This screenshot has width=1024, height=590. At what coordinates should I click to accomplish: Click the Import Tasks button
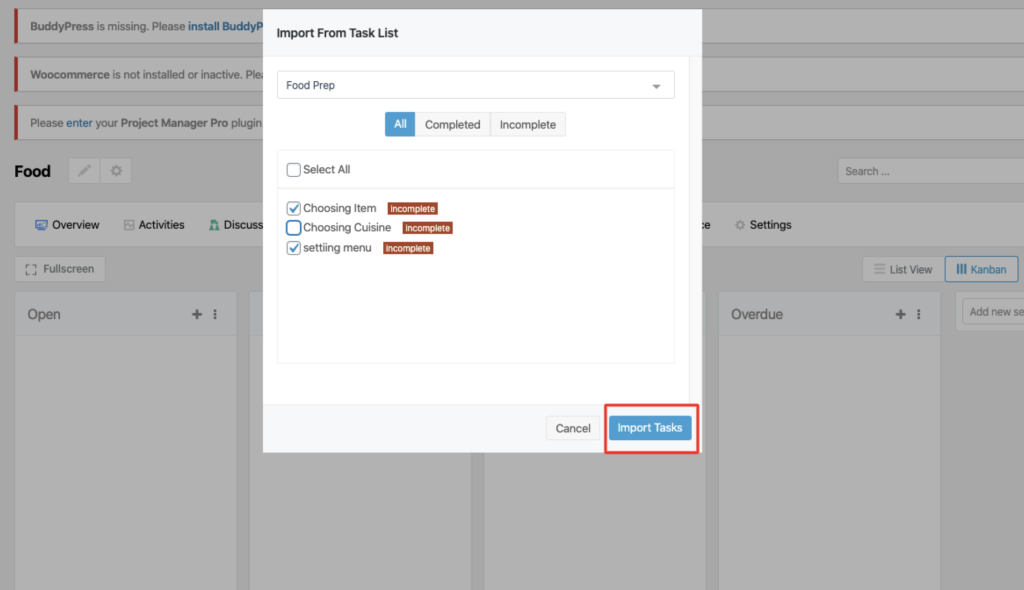[650, 428]
